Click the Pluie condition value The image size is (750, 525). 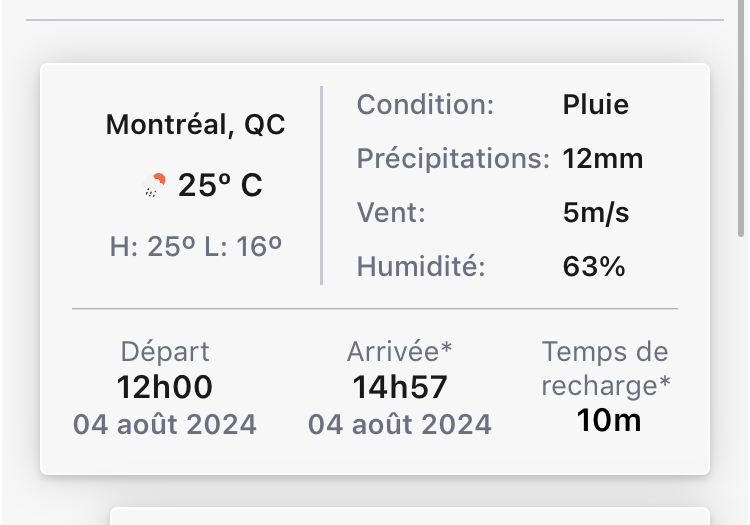pos(595,104)
